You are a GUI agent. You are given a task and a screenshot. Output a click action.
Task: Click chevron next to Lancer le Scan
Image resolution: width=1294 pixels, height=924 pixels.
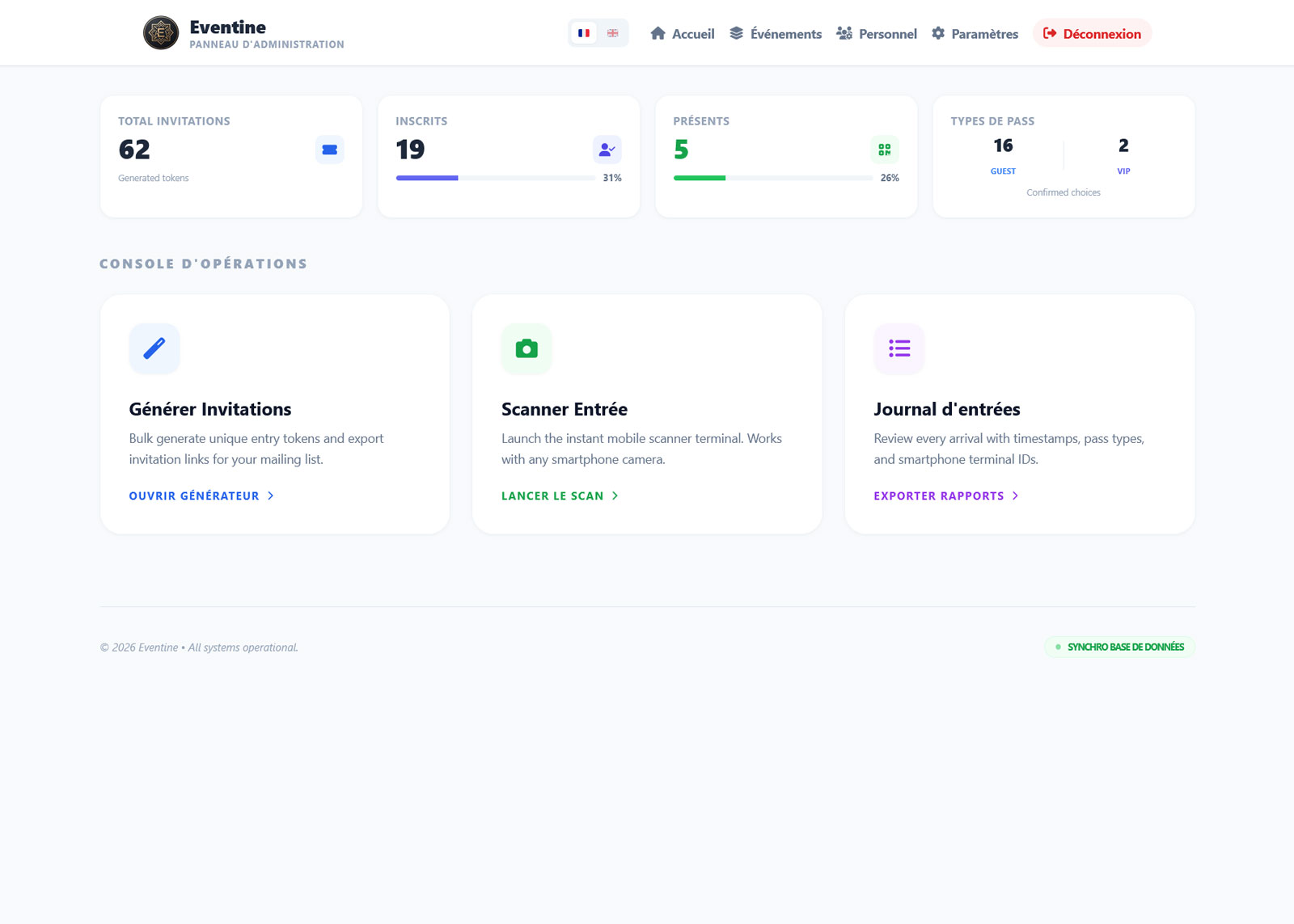click(x=615, y=496)
